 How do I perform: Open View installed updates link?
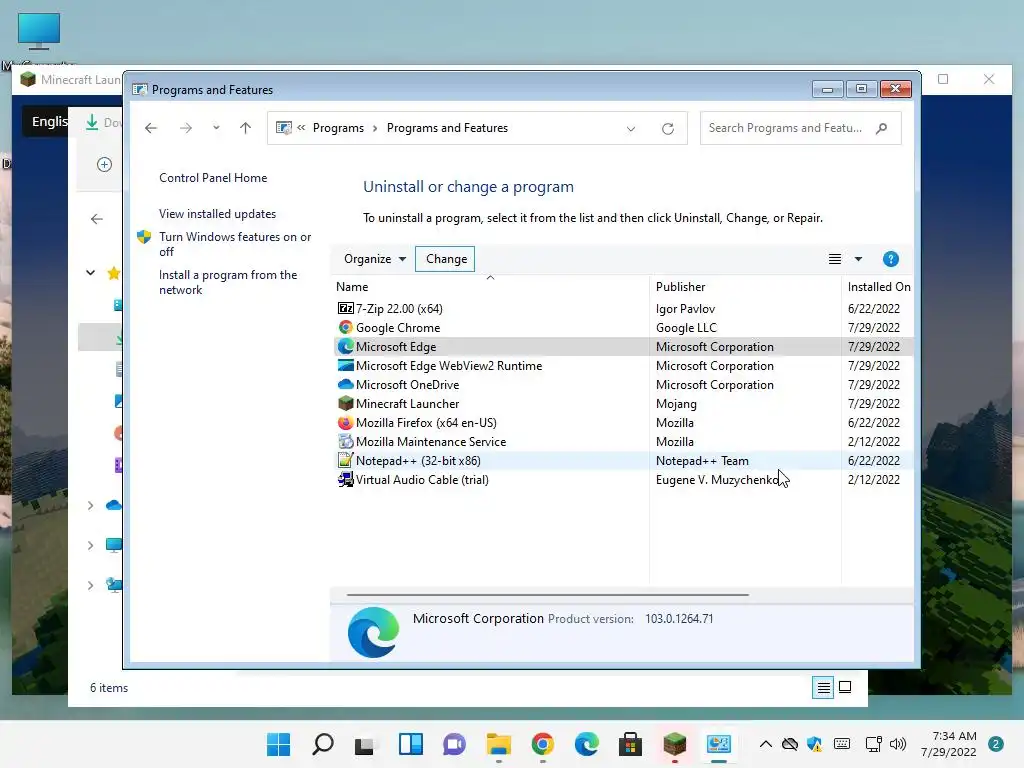pyautogui.click(x=217, y=214)
